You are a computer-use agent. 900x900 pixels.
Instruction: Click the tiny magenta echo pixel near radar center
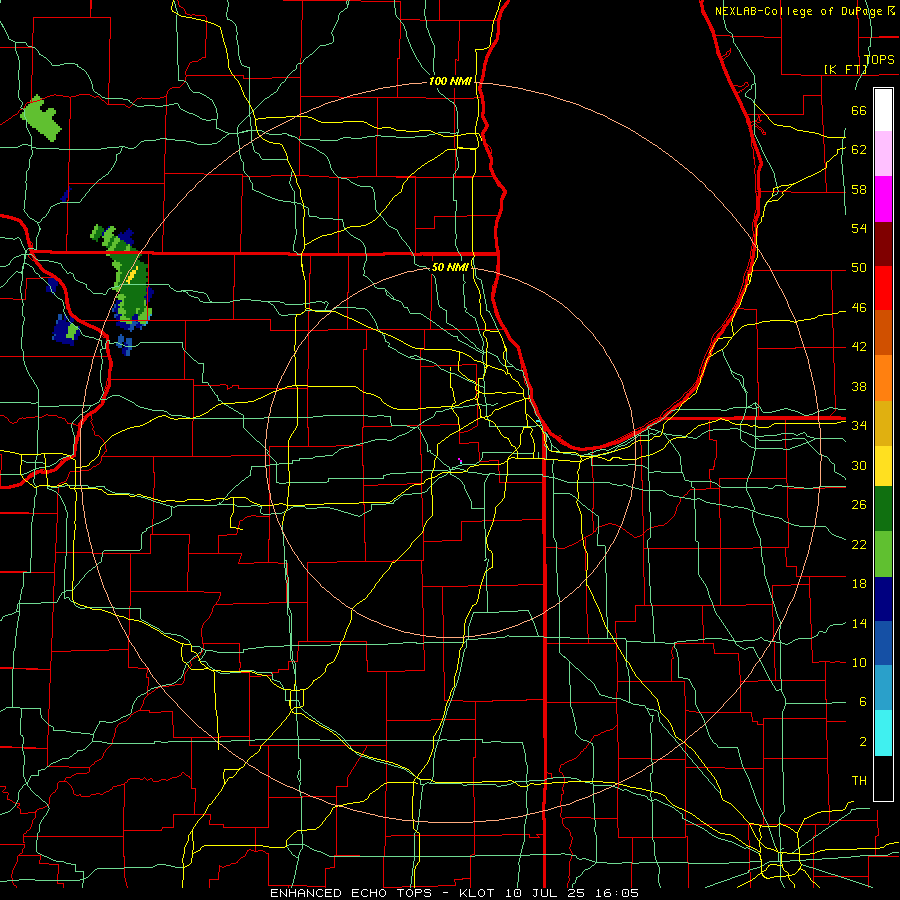pyautogui.click(x=460, y=460)
